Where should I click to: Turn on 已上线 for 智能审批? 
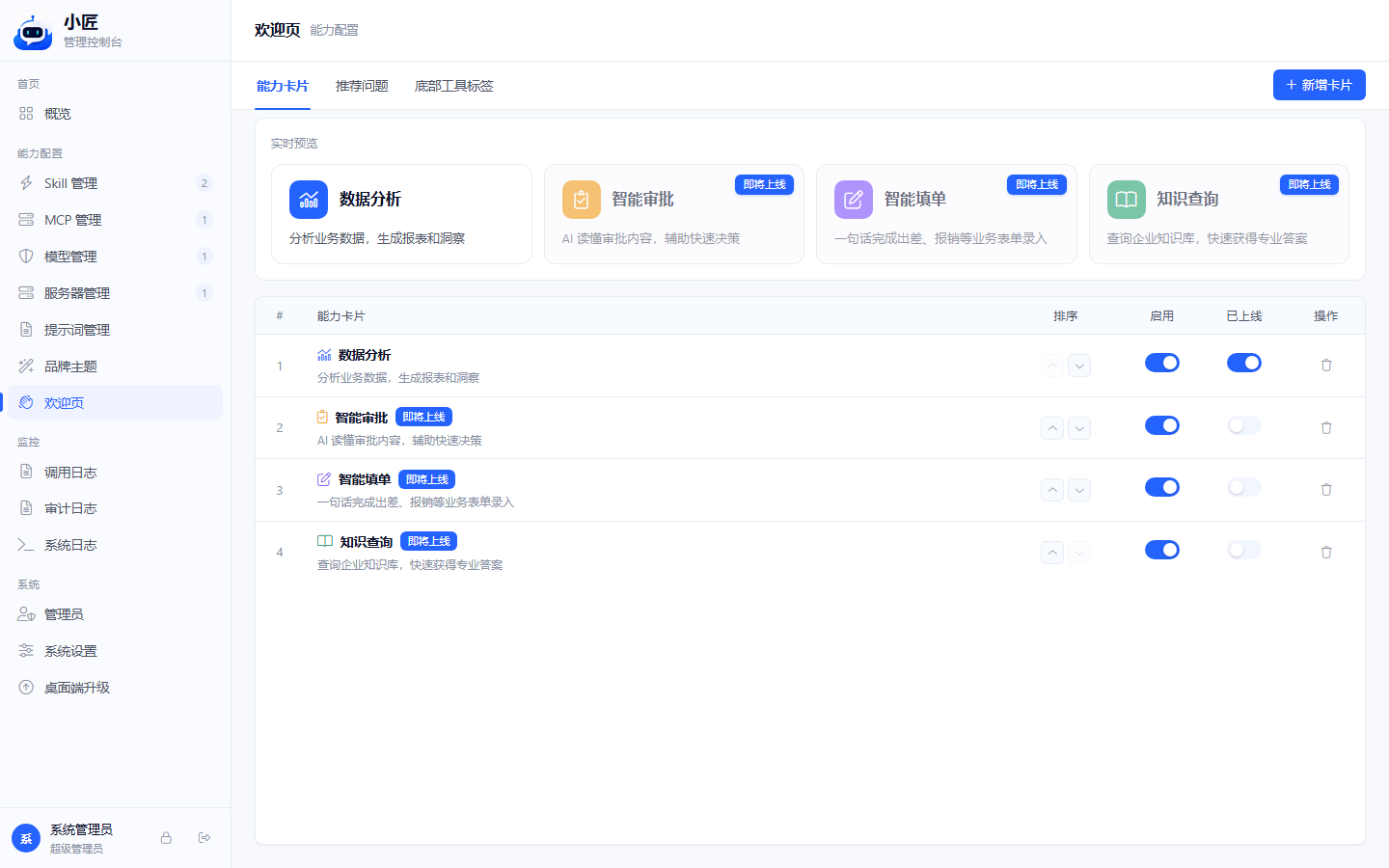[x=1244, y=425]
